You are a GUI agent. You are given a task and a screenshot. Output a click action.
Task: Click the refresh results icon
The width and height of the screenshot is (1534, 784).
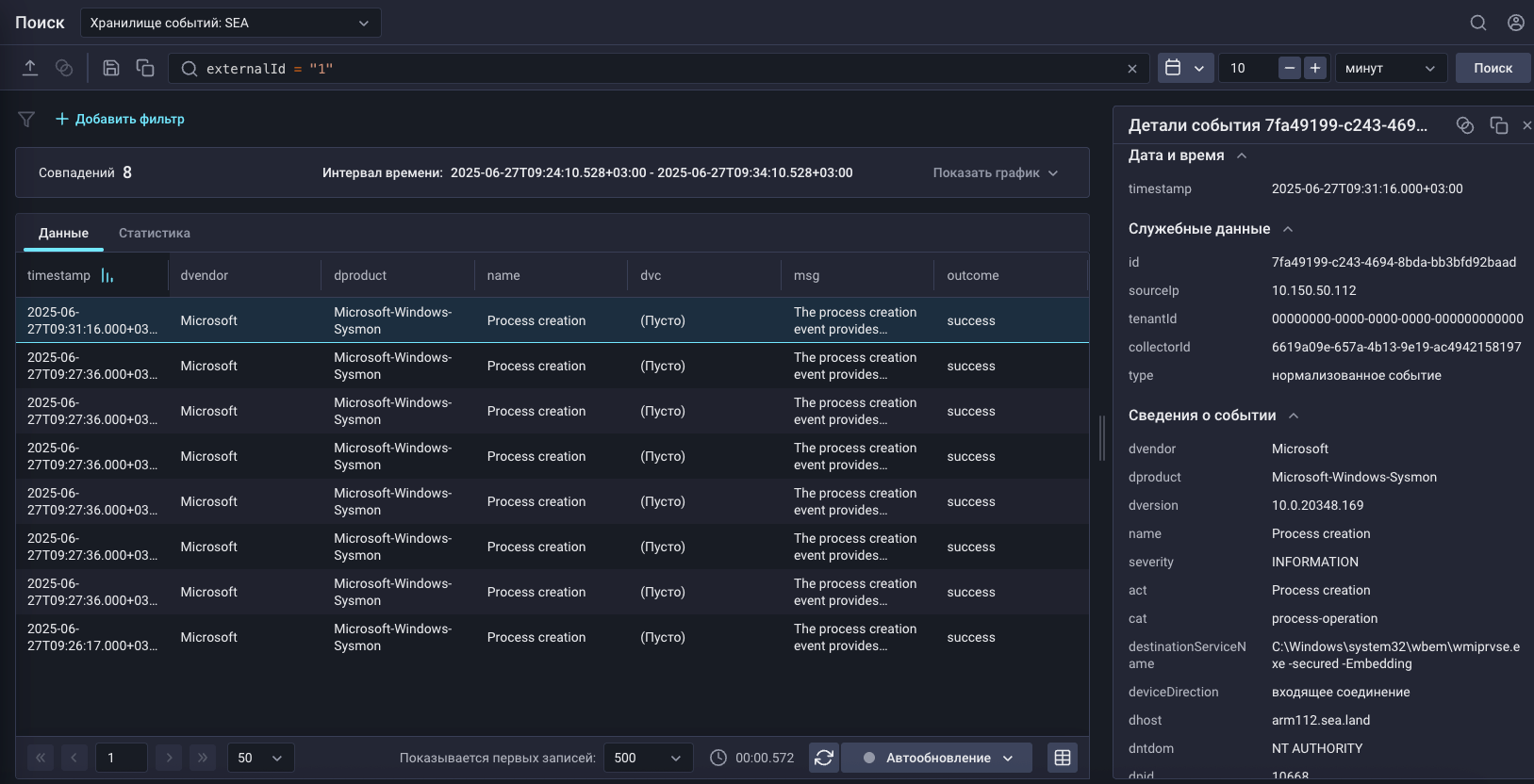[824, 758]
